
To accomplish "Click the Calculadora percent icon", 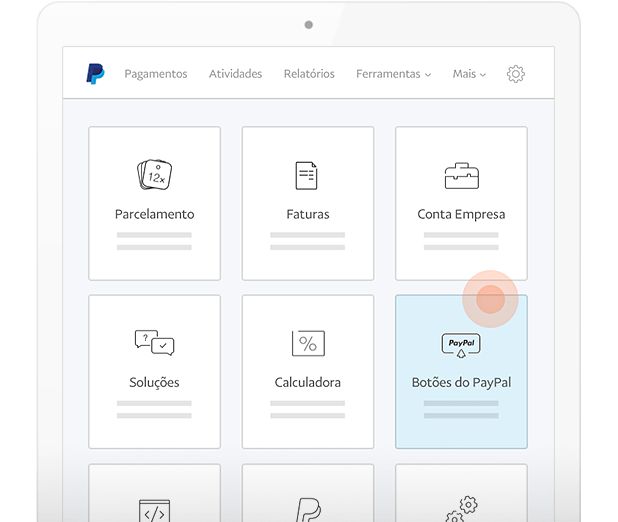I will pyautogui.click(x=307, y=343).
